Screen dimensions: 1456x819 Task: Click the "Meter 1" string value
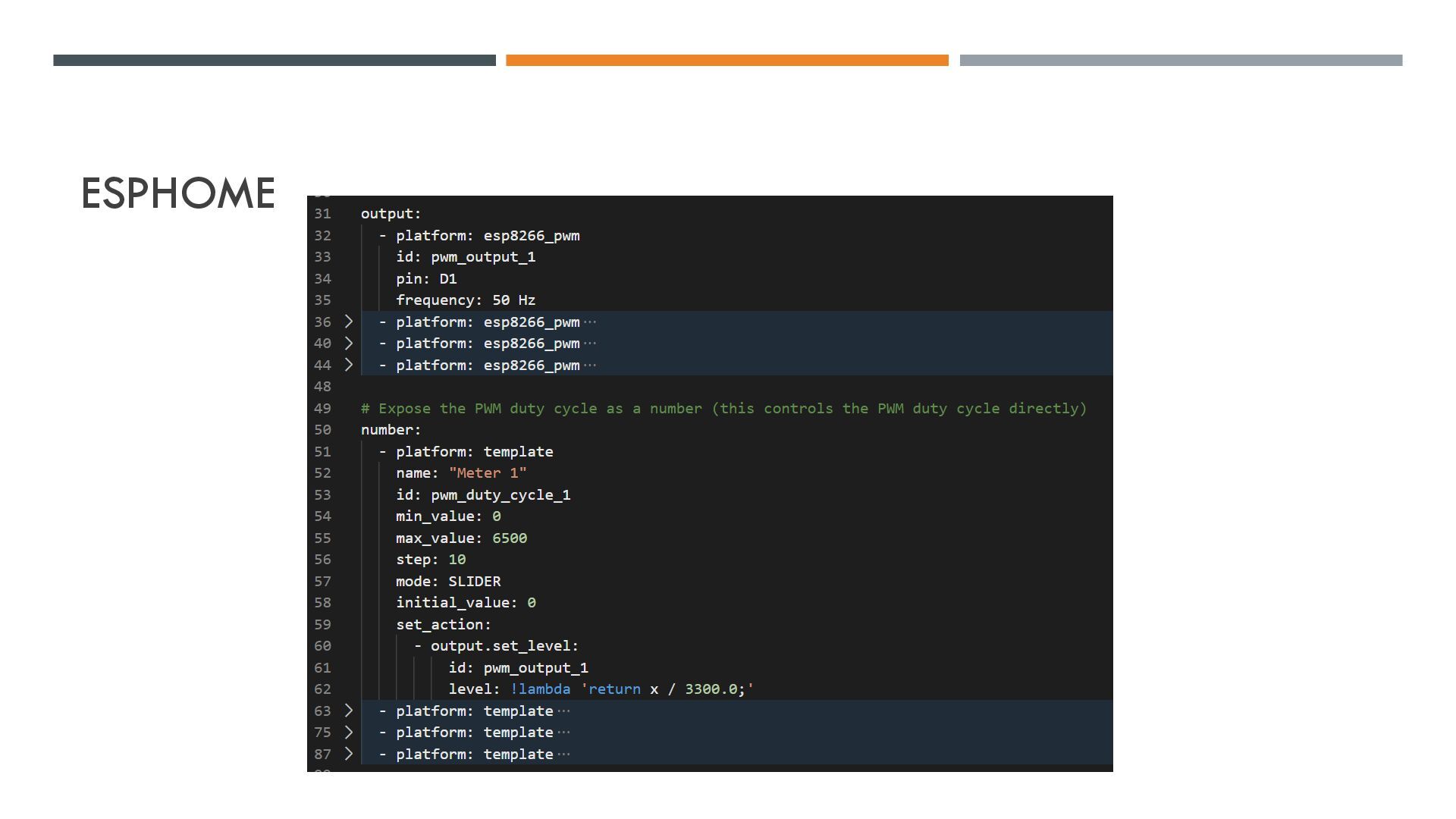click(x=488, y=473)
